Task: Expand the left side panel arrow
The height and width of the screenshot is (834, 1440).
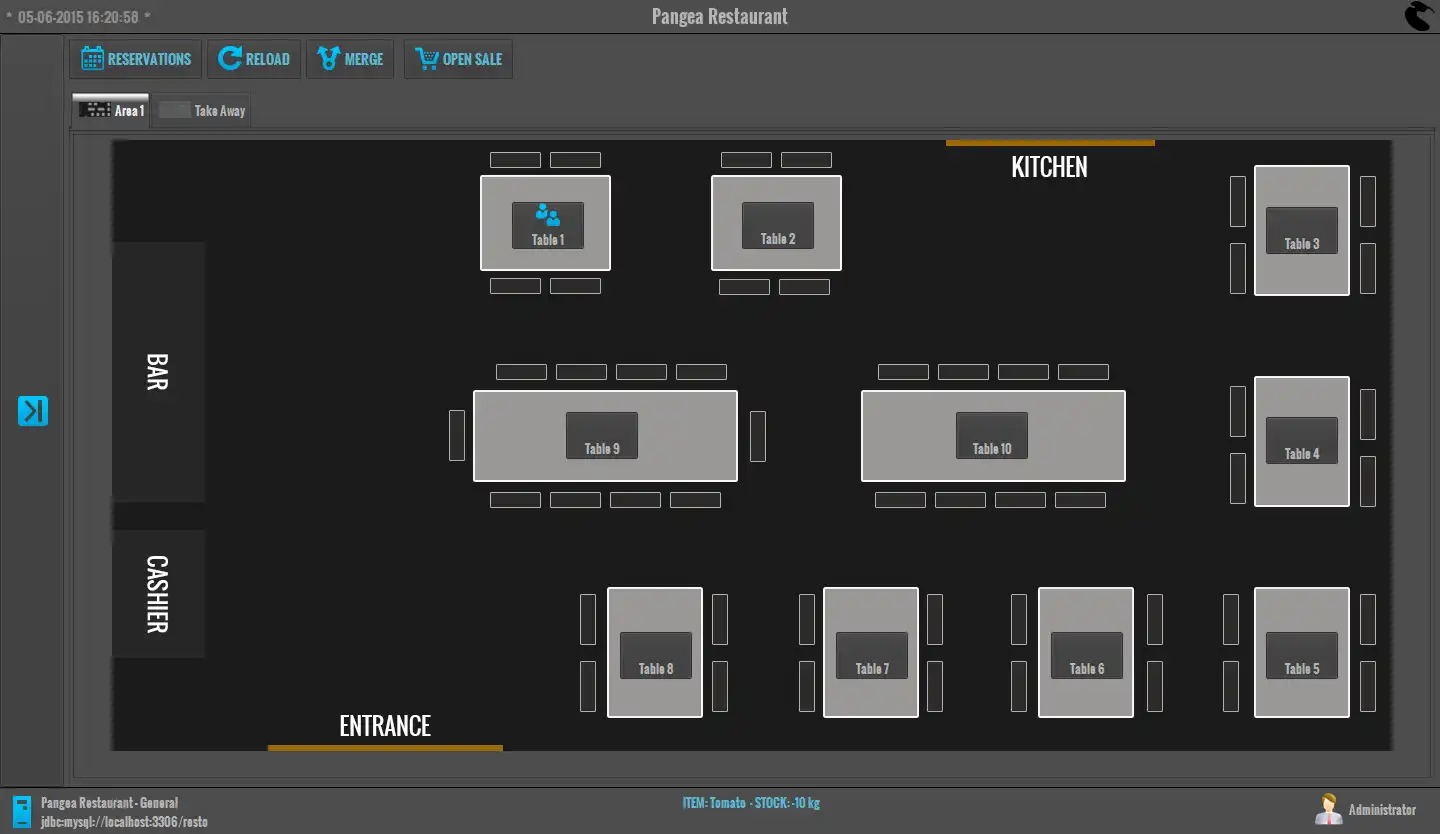Action: click(x=33, y=411)
